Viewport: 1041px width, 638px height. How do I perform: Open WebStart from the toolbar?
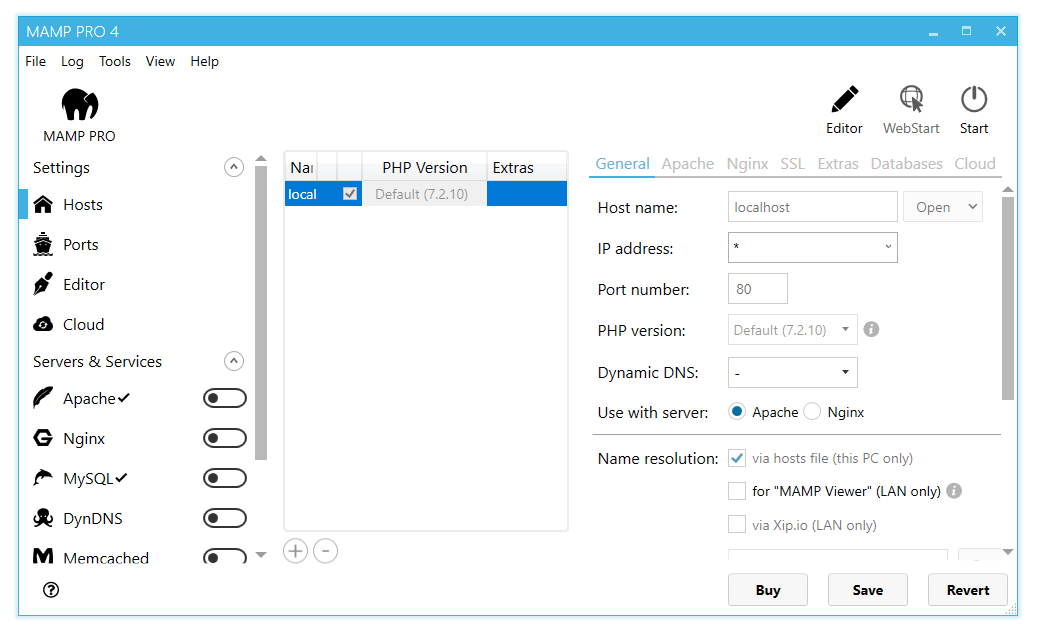pos(911,100)
